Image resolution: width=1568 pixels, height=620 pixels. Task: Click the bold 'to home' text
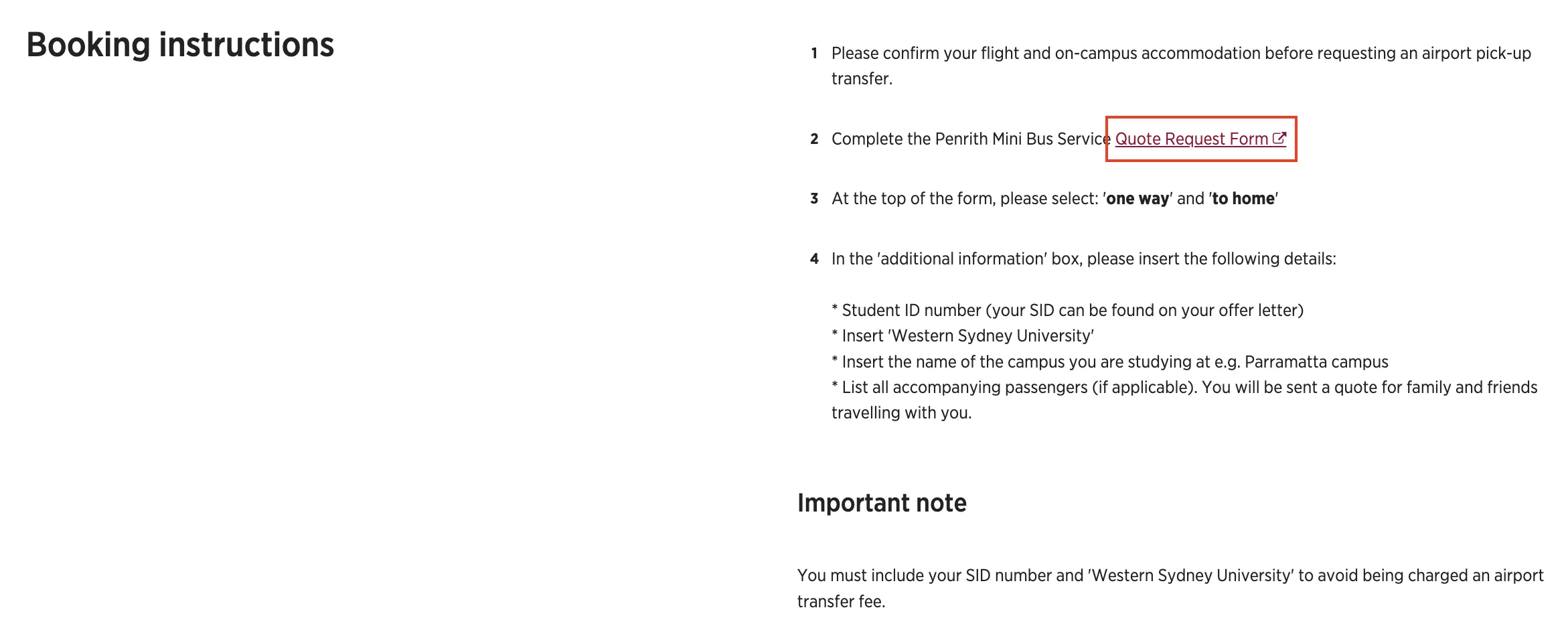[1243, 199]
